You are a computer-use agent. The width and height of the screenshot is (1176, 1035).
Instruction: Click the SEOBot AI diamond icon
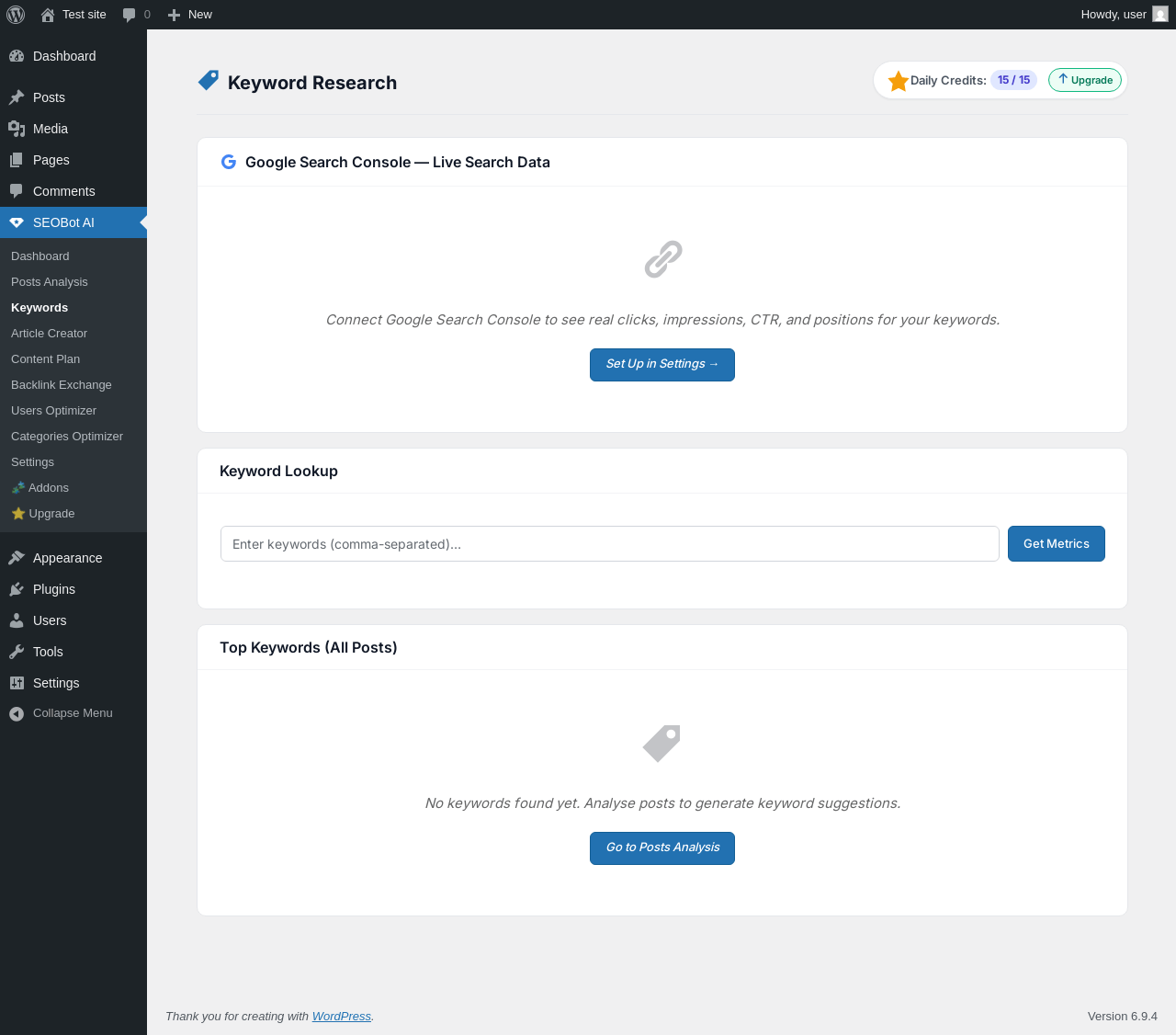coord(17,222)
